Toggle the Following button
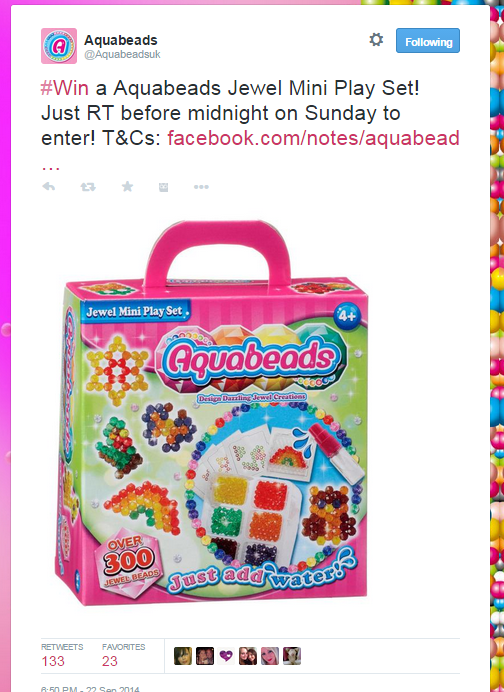 pos(428,41)
